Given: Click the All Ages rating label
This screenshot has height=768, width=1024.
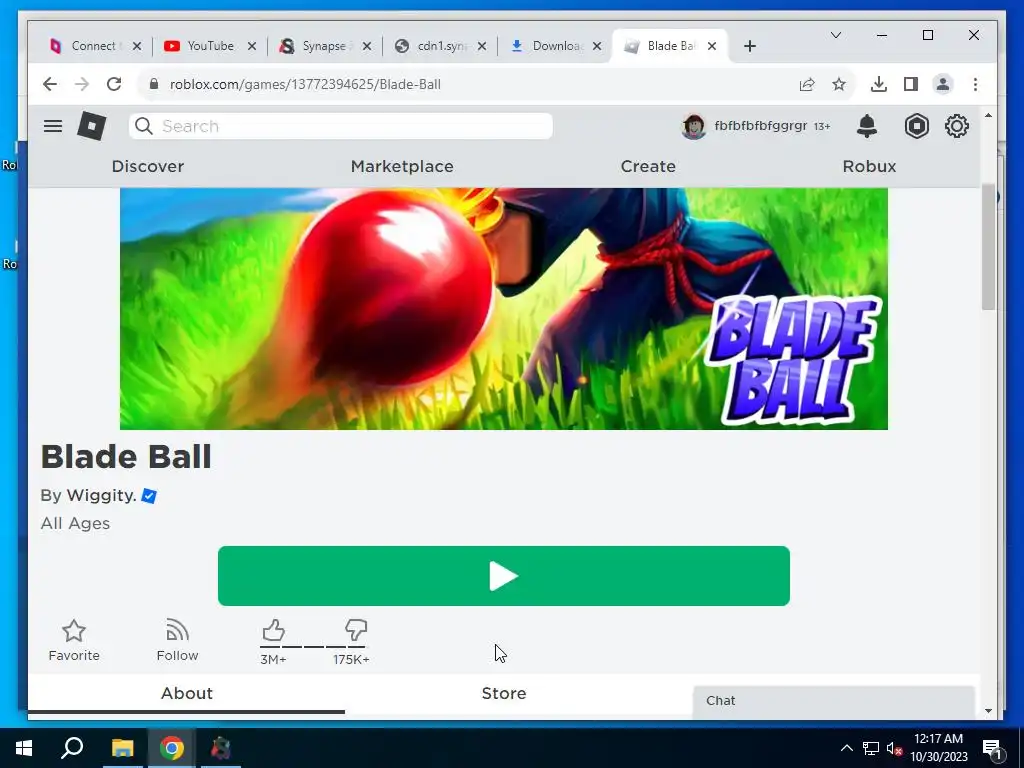Looking at the screenshot, I should tap(75, 524).
